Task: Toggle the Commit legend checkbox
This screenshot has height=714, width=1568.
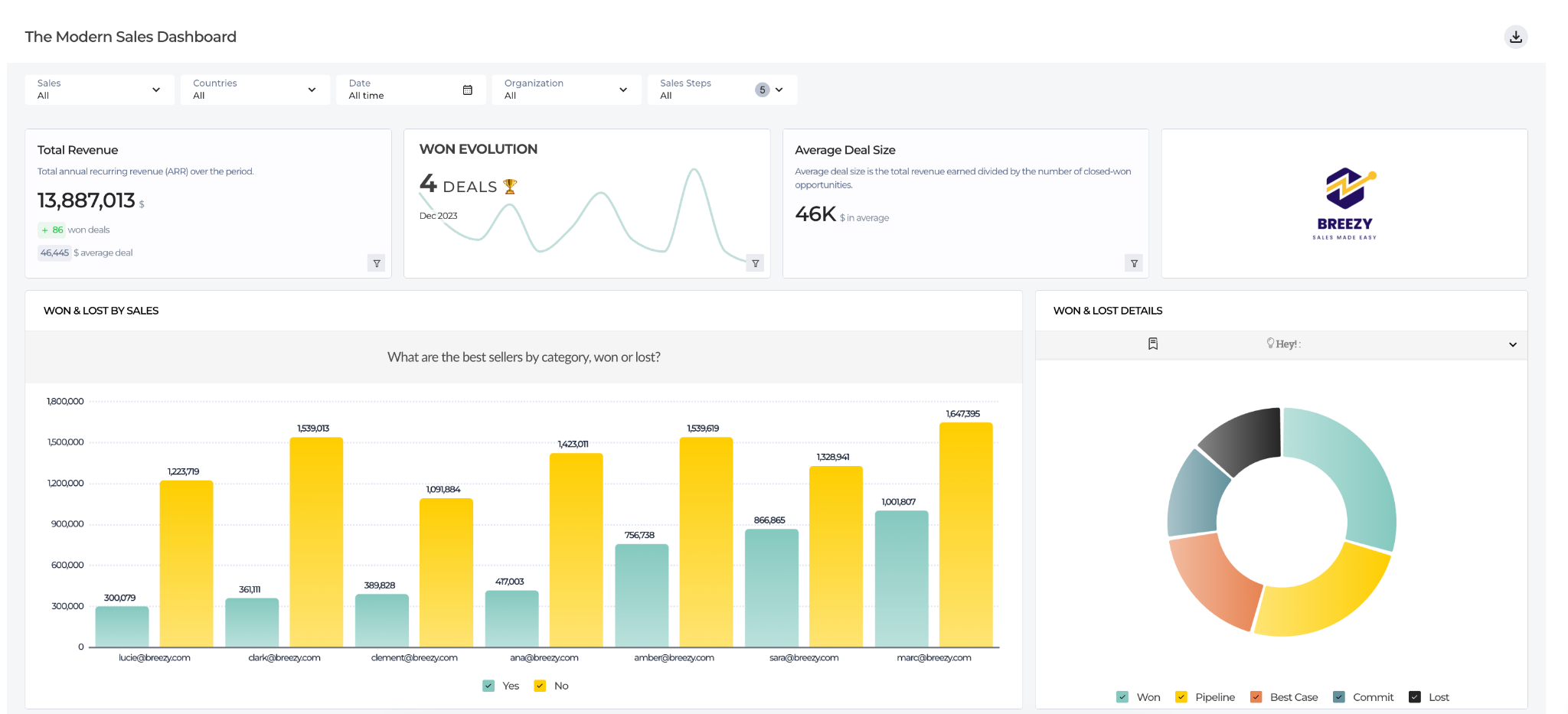Action: (1339, 696)
